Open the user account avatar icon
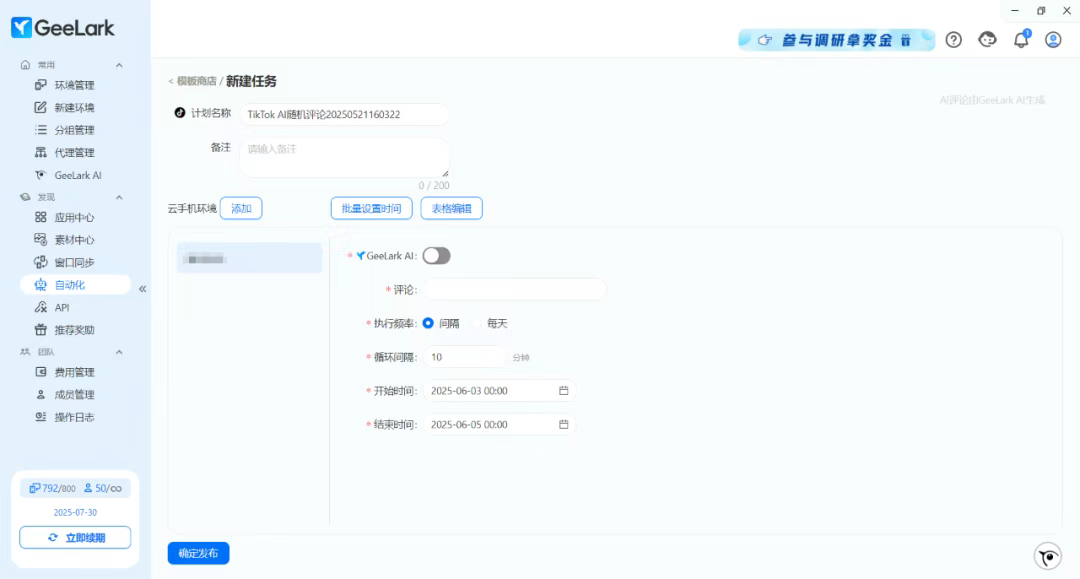Image resolution: width=1080 pixels, height=579 pixels. 1053,40
